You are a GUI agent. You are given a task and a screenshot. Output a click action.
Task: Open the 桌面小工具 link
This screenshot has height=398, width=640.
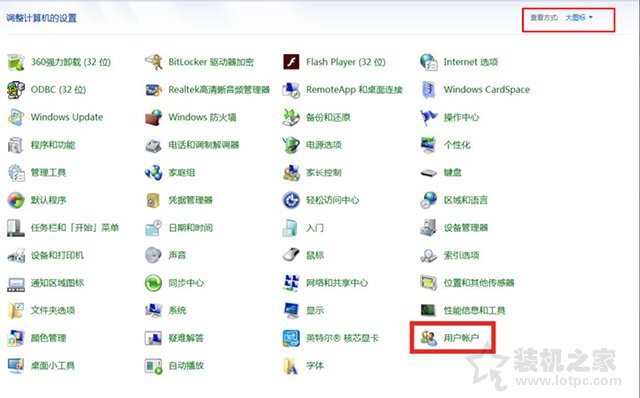coord(53,366)
